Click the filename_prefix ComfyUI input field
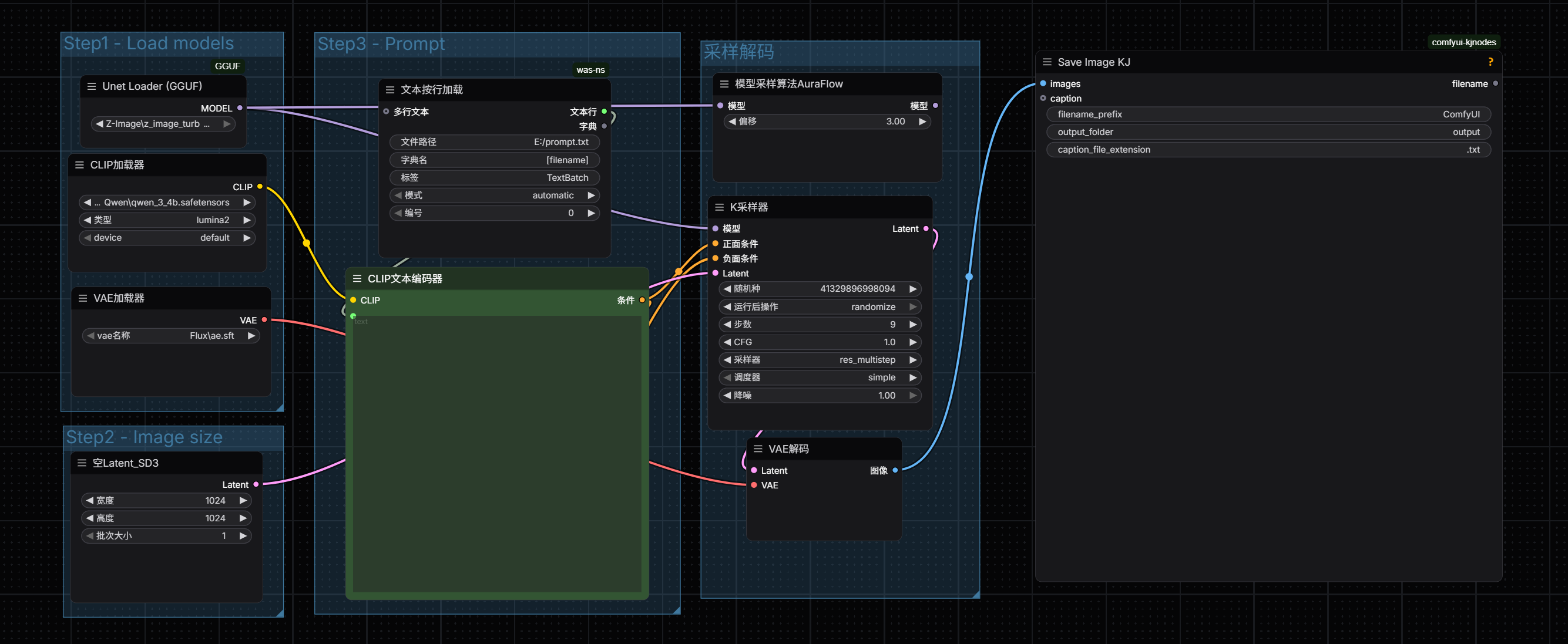Viewport: 1568px width, 644px height. click(x=1268, y=114)
